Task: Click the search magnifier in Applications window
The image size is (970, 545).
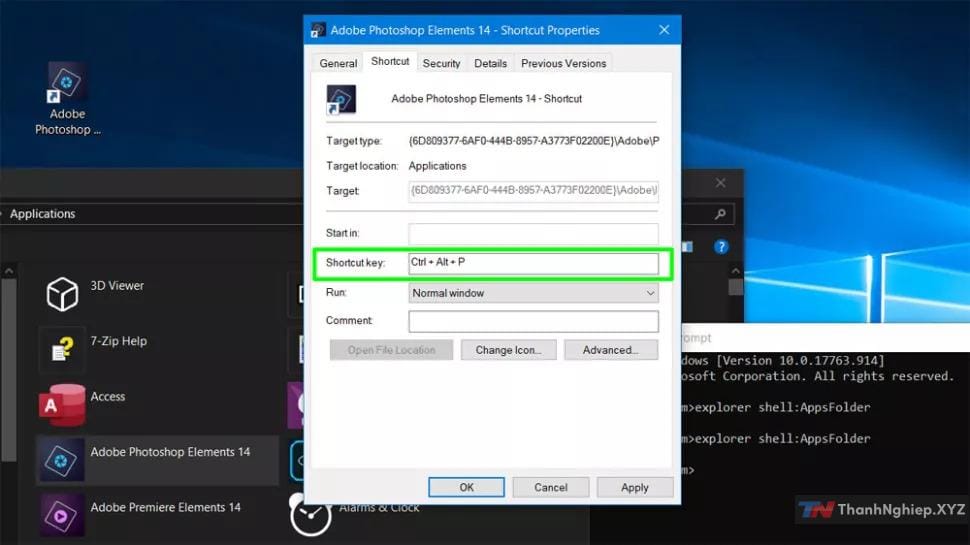Action: click(719, 214)
